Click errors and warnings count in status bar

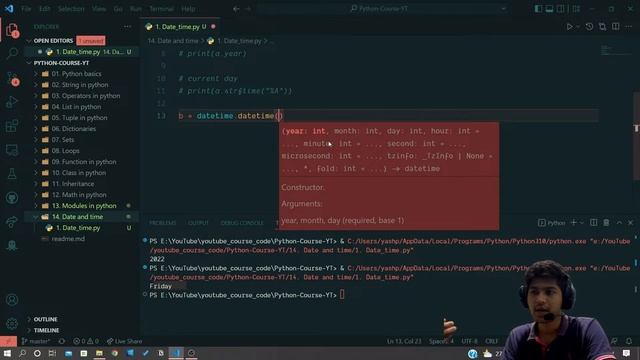click(86, 341)
